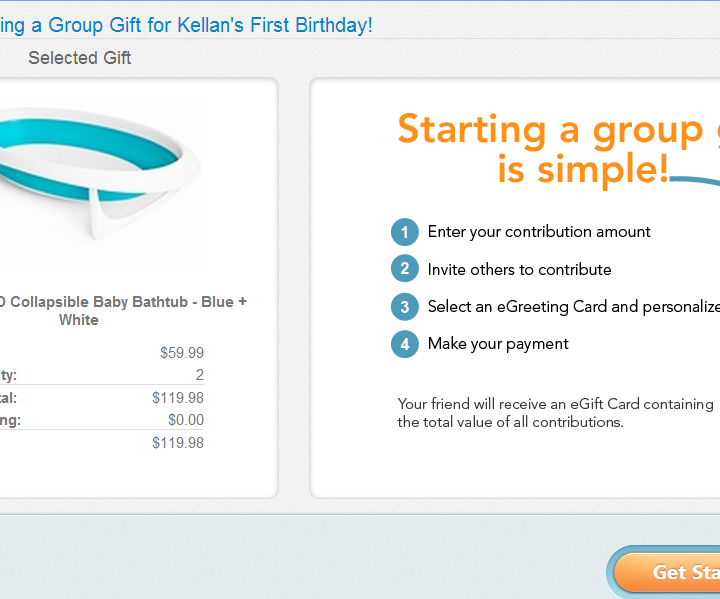The width and height of the screenshot is (720, 599).
Task: Click 'Make your payment' step text
Action: point(498,344)
